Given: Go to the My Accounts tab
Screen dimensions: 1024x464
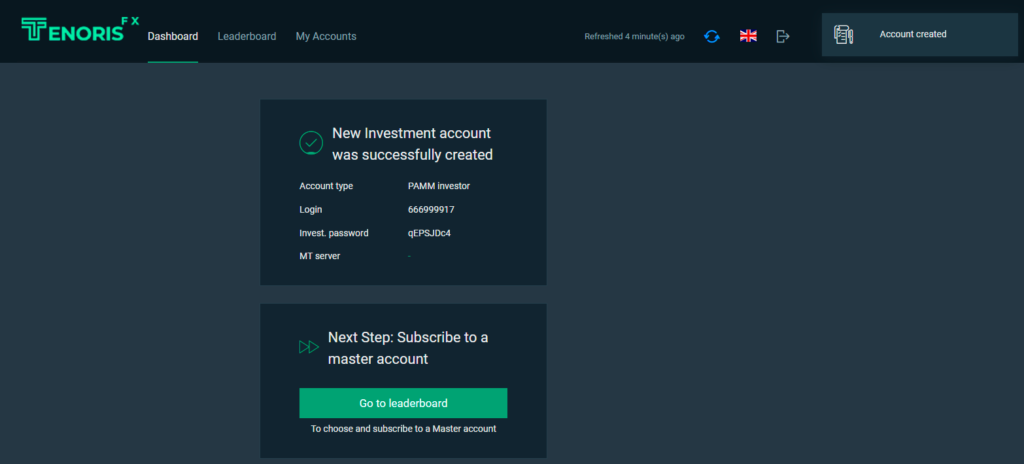Looking at the screenshot, I should pos(326,36).
